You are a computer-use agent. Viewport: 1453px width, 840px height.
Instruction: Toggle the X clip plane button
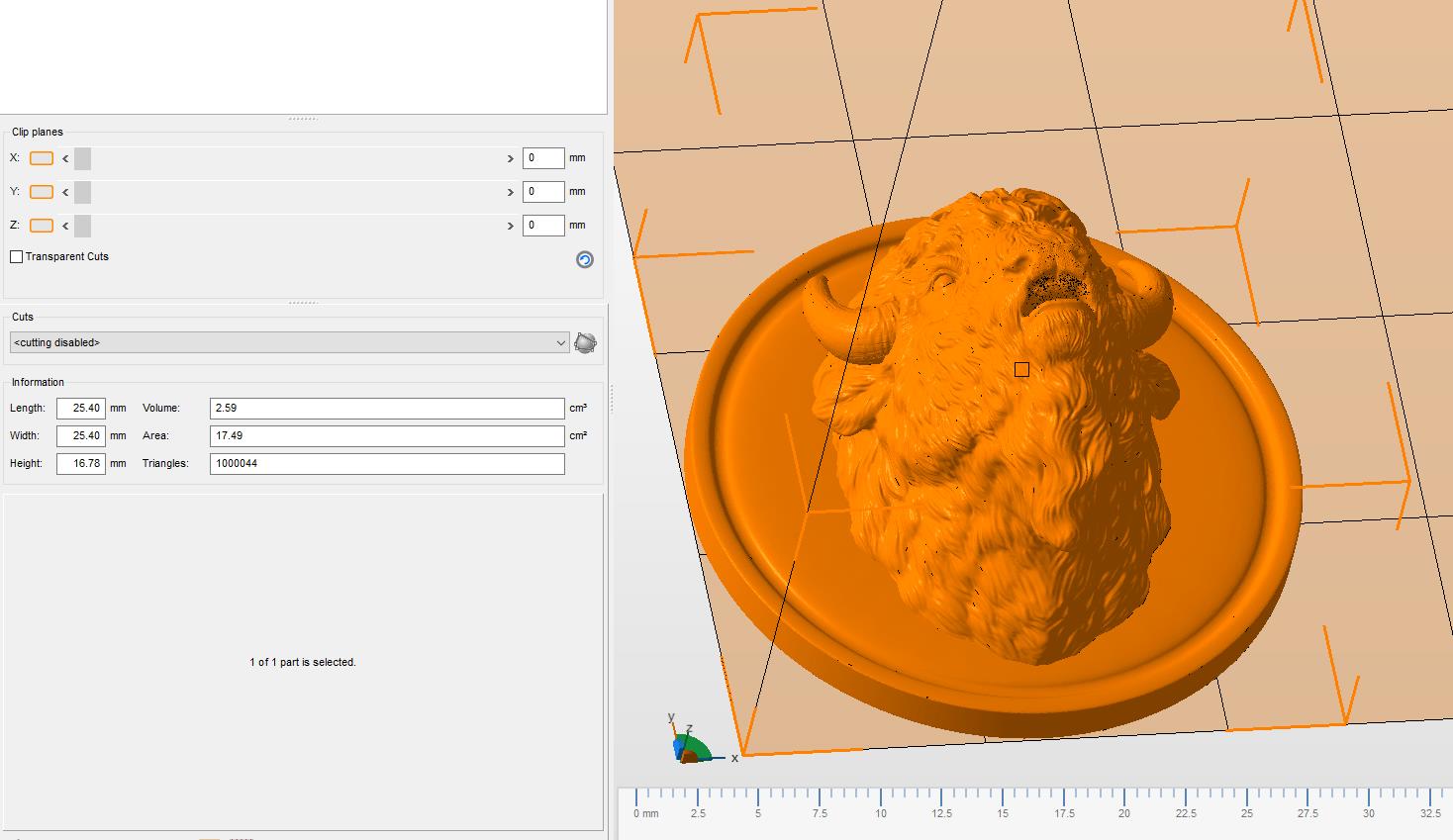click(42, 158)
